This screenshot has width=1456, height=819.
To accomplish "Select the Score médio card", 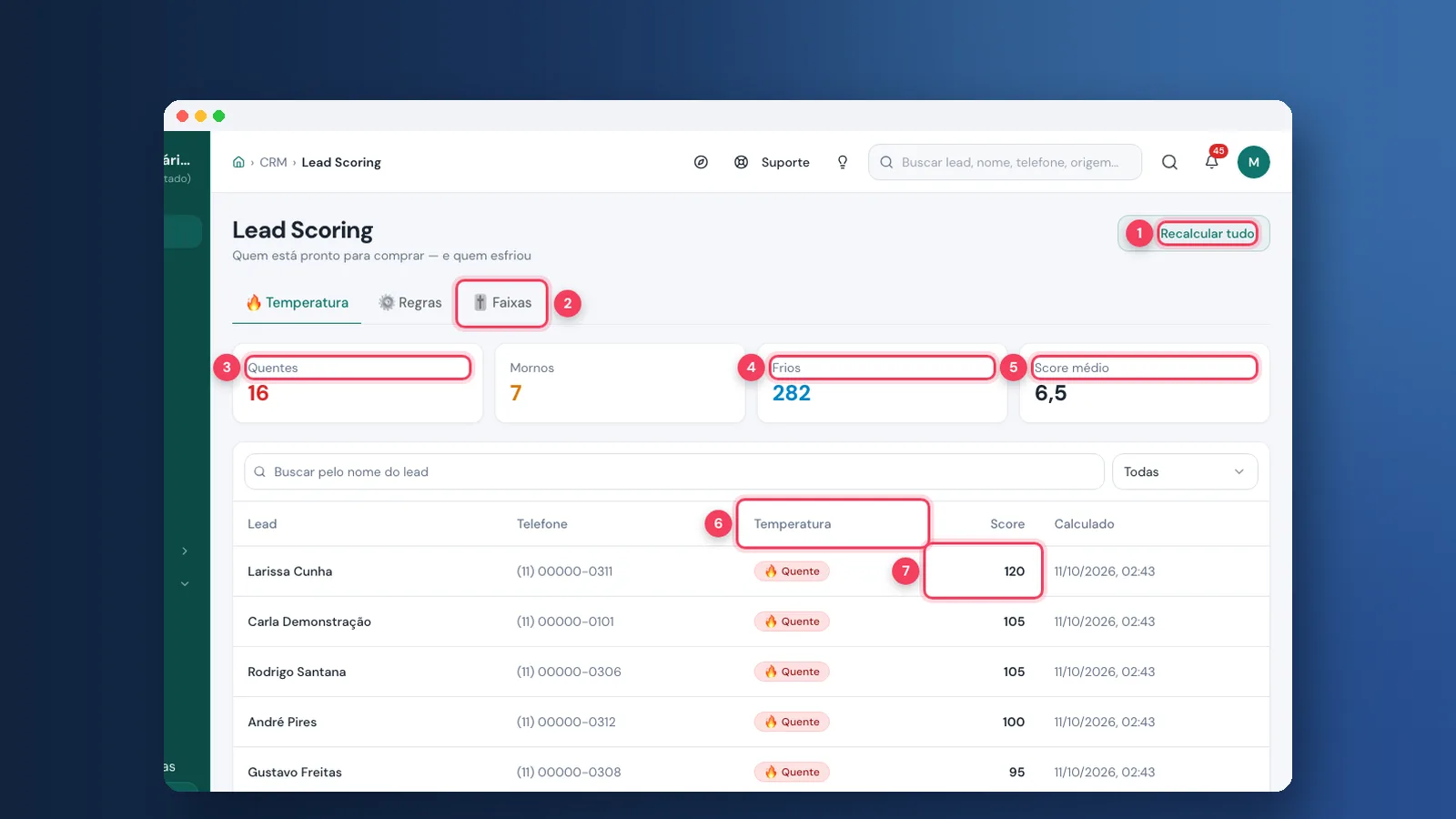I will (x=1144, y=383).
